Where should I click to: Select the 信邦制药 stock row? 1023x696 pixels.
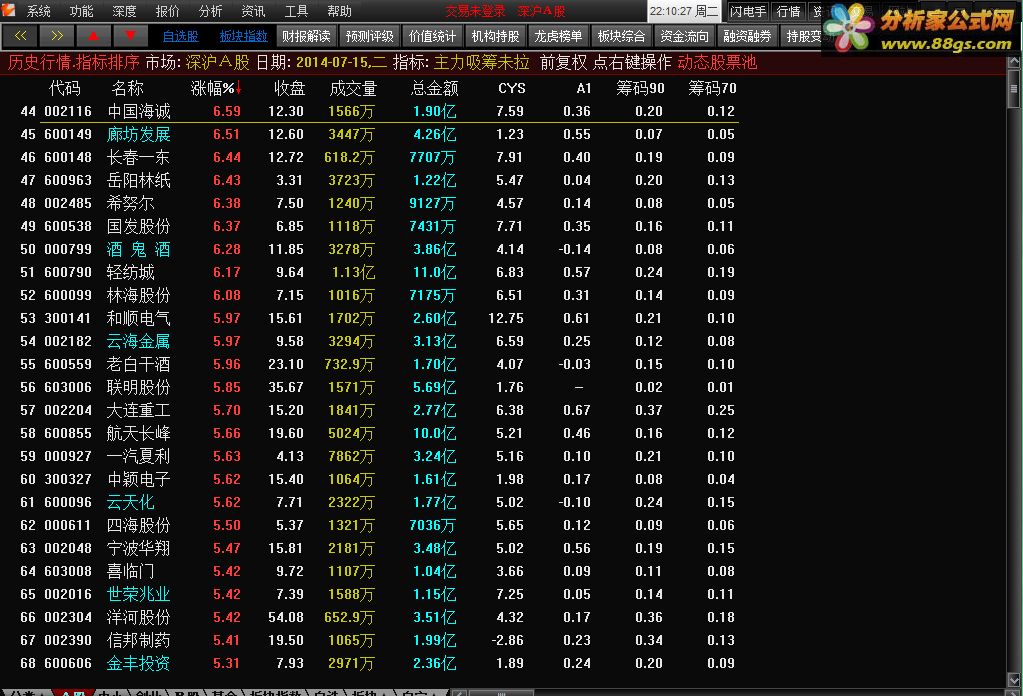[x=378, y=640]
